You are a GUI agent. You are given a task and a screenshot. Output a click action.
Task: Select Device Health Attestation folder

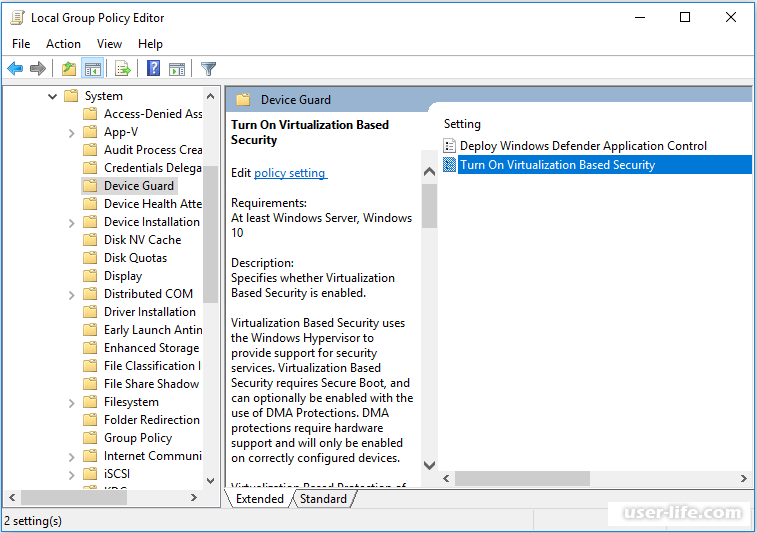pyautogui.click(x=153, y=204)
